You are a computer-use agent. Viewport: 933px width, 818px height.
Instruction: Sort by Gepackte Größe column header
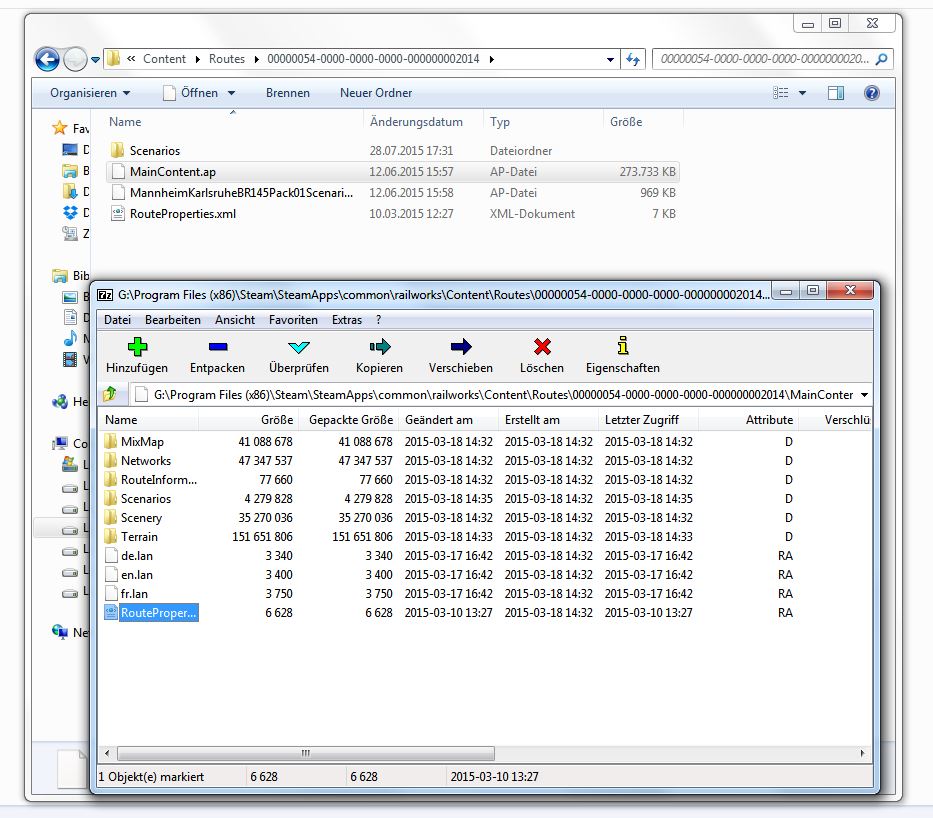pyautogui.click(x=348, y=419)
